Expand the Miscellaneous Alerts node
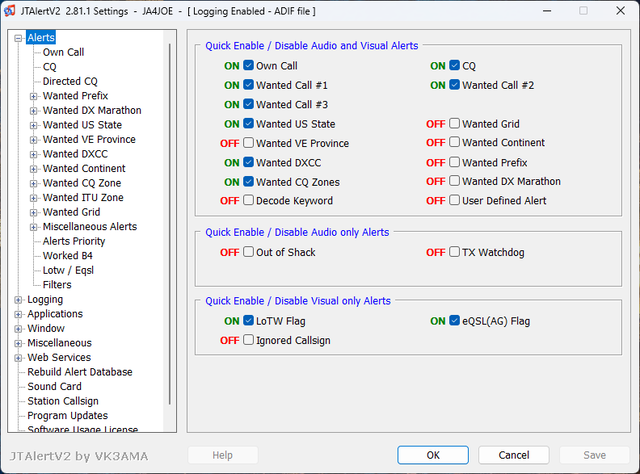This screenshot has width=640, height=474. [x=33, y=227]
